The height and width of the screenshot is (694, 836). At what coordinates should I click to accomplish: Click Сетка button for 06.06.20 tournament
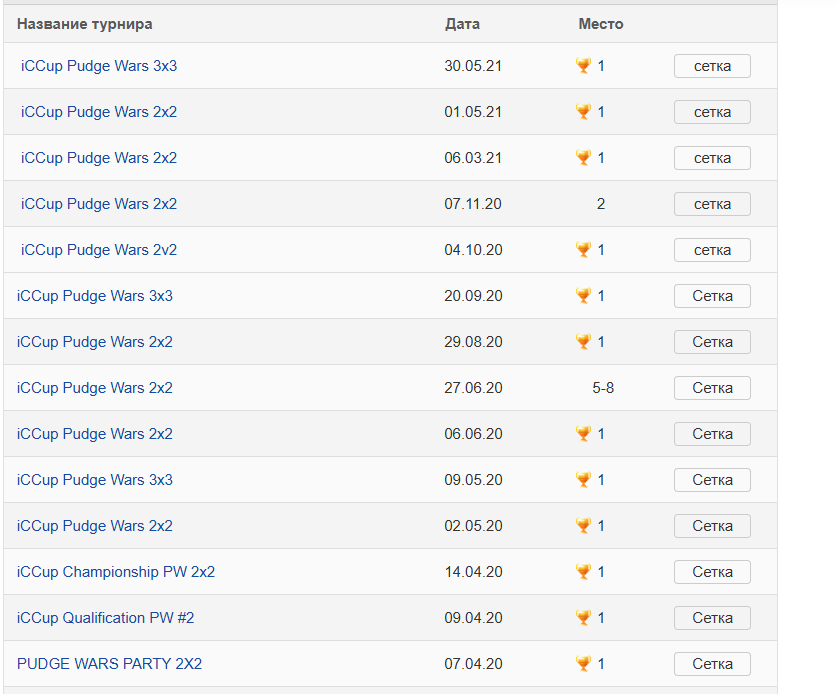click(x=712, y=434)
